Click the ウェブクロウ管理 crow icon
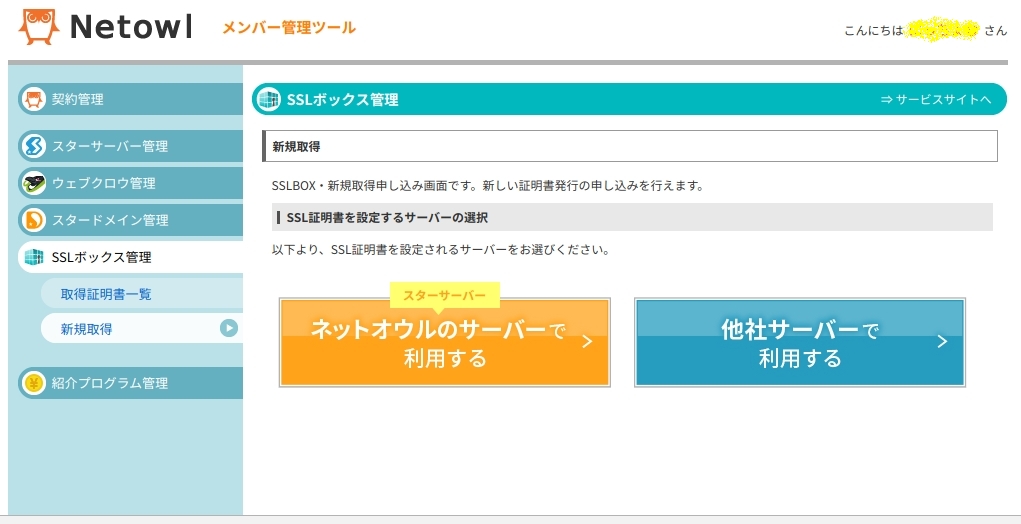Viewport: 1021px width, 524px height. tap(33, 183)
